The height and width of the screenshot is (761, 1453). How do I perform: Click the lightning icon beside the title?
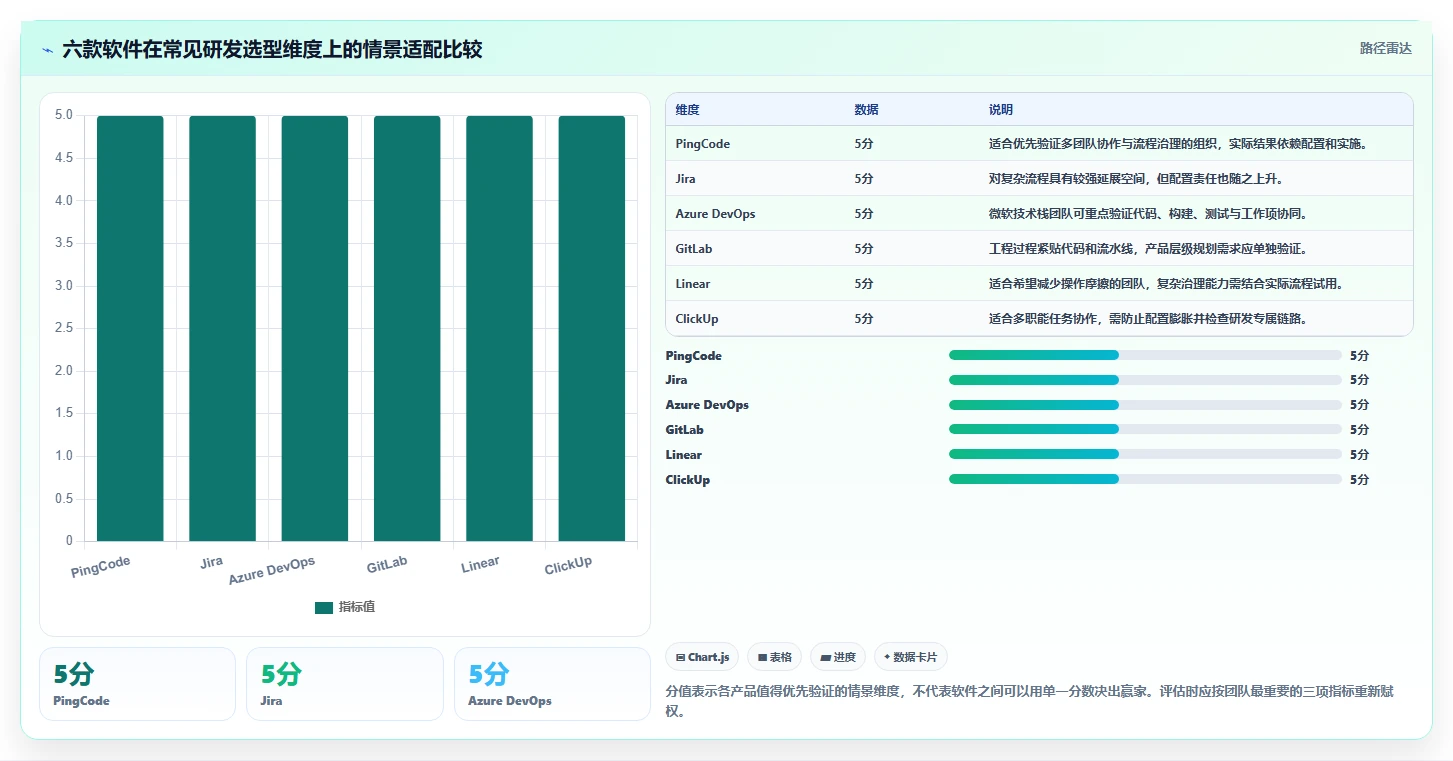click(48, 49)
